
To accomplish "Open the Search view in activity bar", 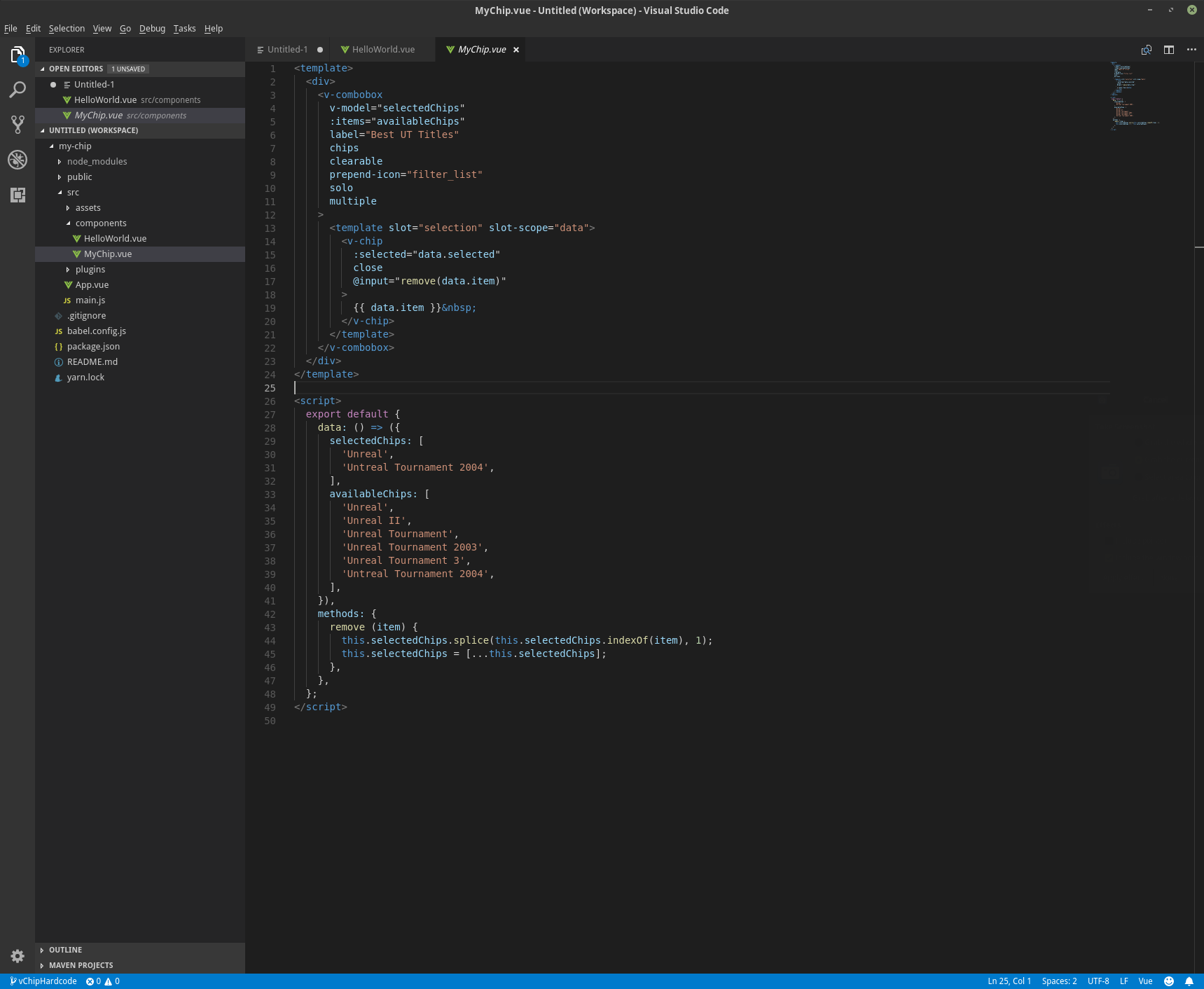I will pyautogui.click(x=18, y=90).
